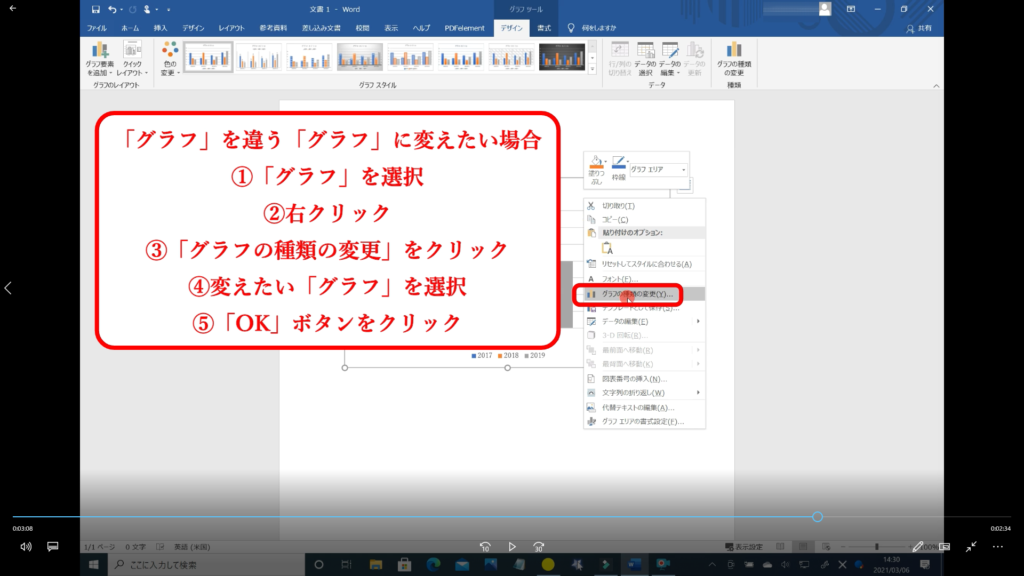Click the video progress slider handle

tap(817, 517)
